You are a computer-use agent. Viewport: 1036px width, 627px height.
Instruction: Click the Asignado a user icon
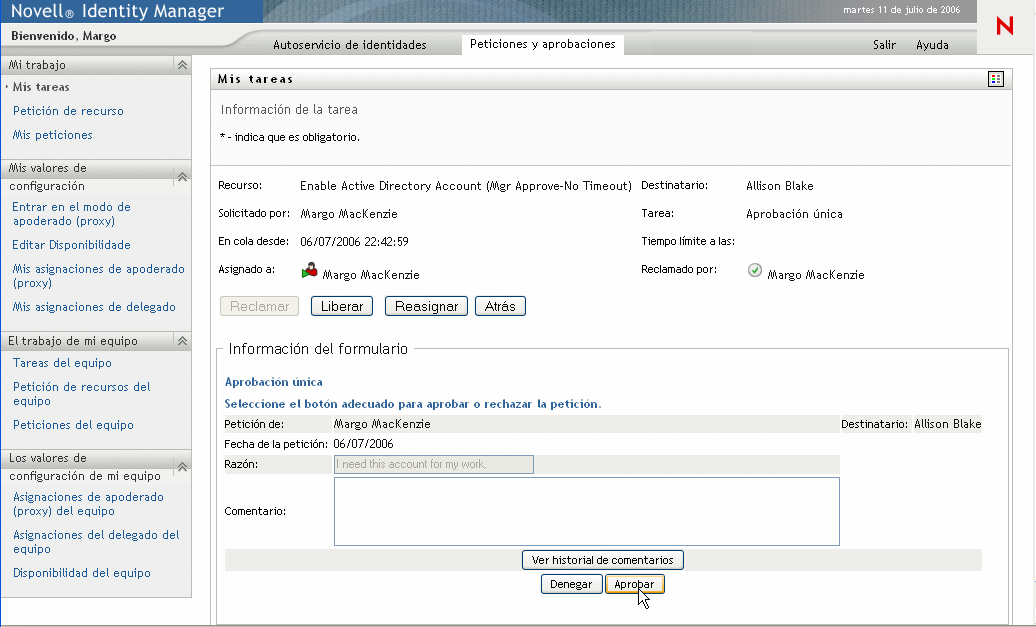coord(309,270)
